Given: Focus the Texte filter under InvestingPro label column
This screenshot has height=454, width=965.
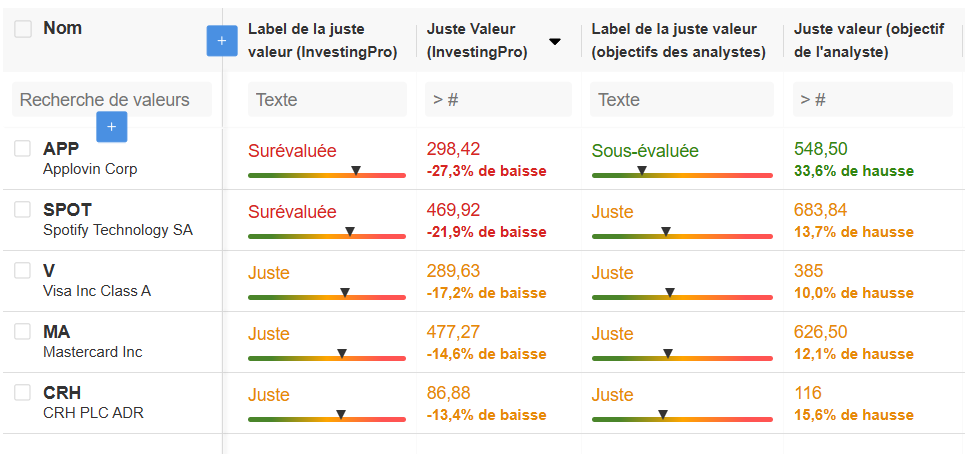Looking at the screenshot, I should tap(327, 99).
